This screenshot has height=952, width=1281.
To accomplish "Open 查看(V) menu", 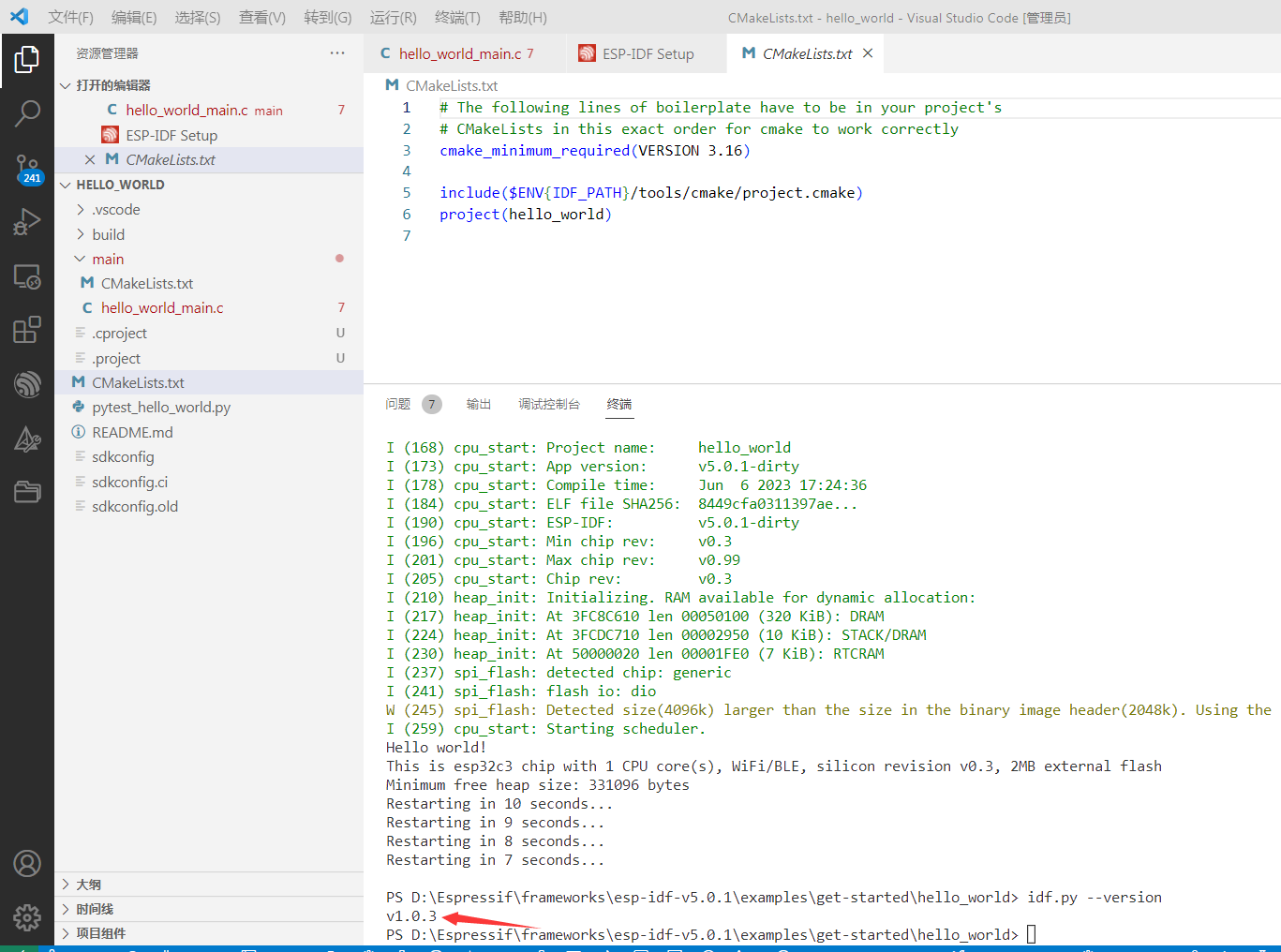I will [262, 17].
